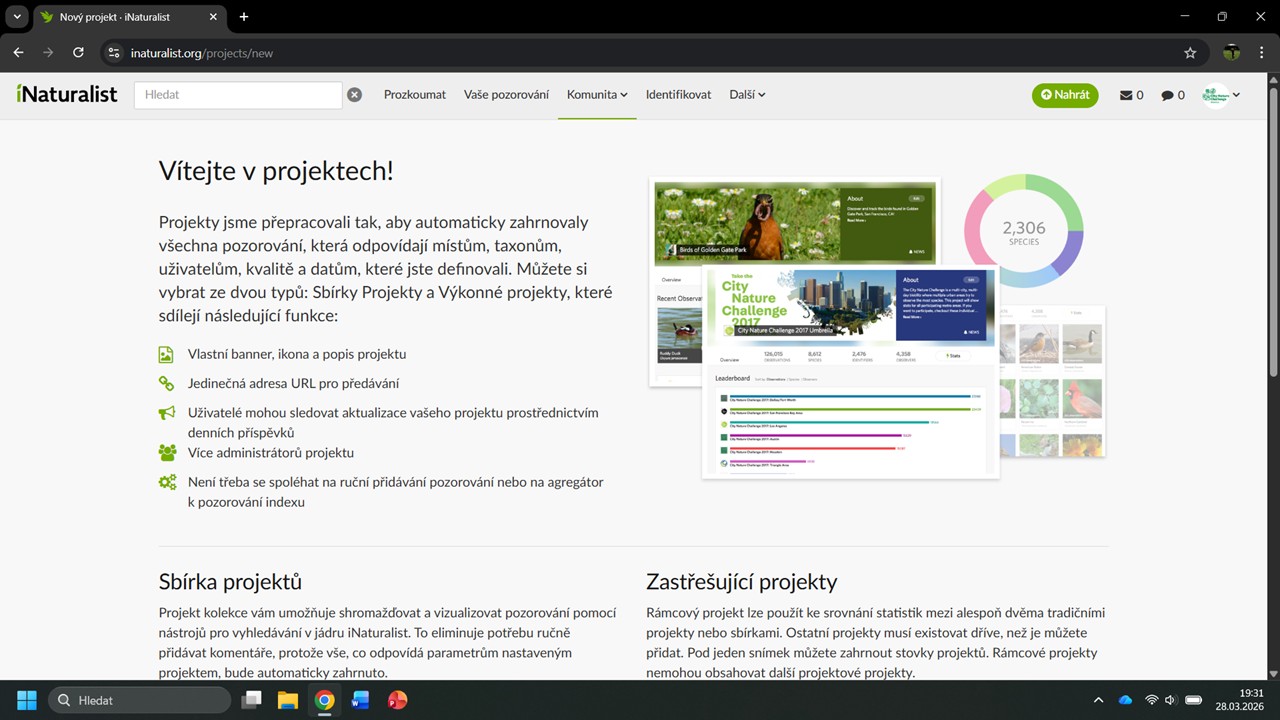Open Chrome profile avatar icon

click(x=1231, y=53)
